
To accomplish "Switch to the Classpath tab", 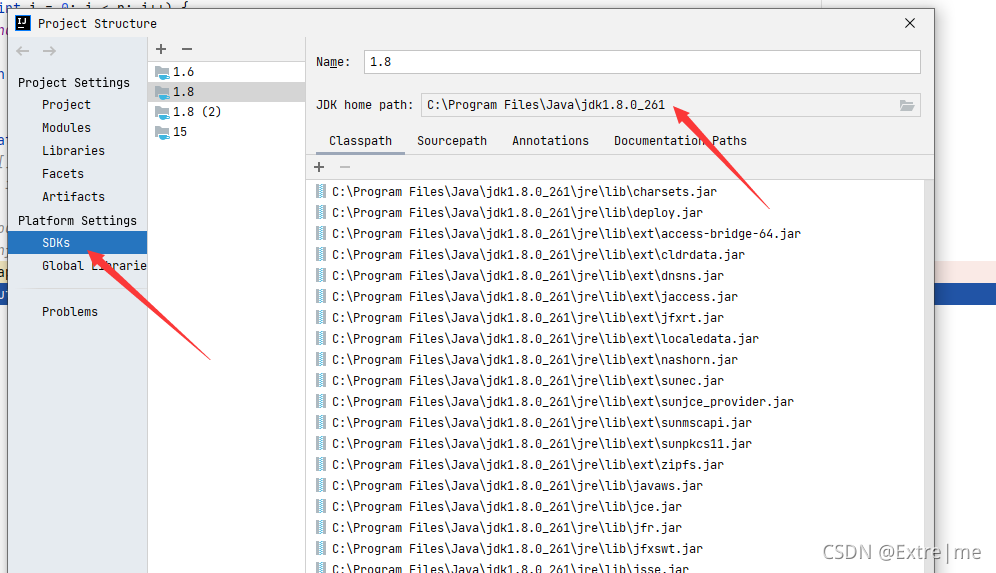I will click(x=360, y=141).
